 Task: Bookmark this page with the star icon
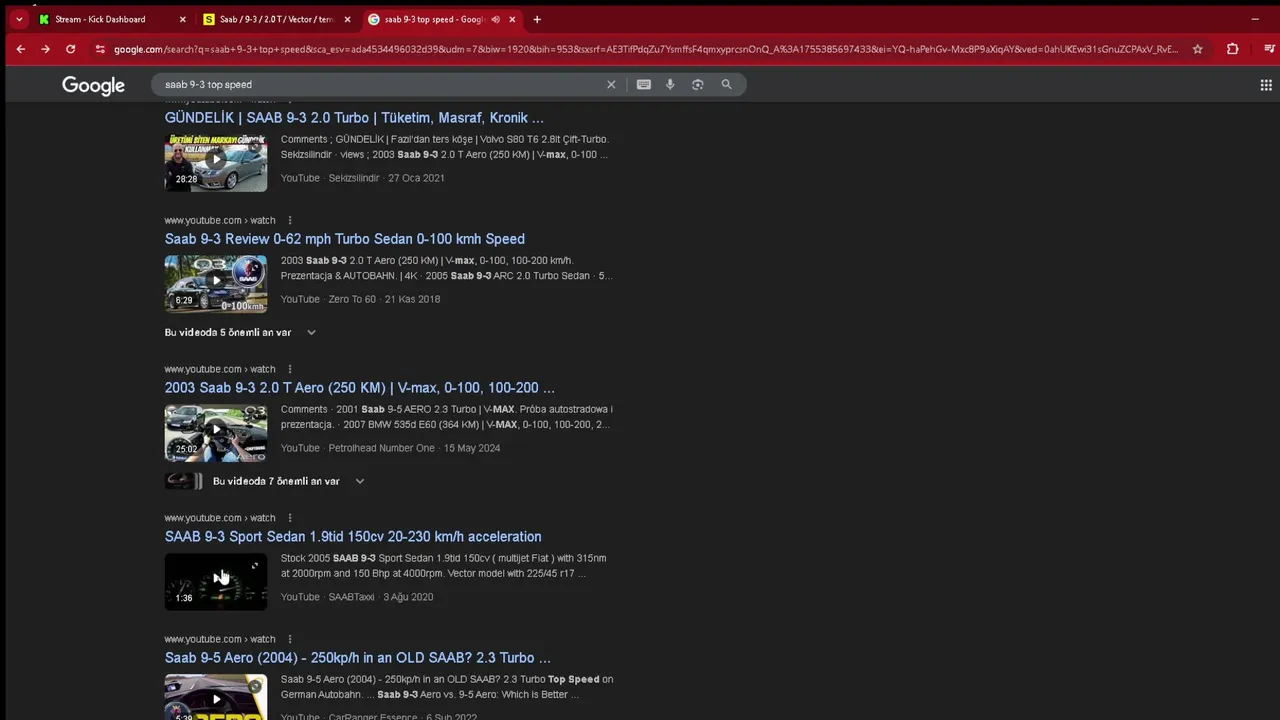coord(1197,49)
